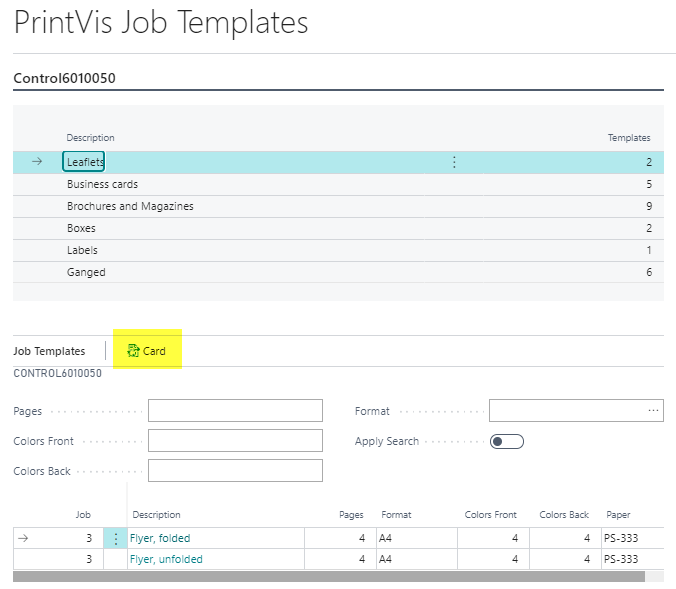Open the Flyer, folded template link

click(160, 538)
